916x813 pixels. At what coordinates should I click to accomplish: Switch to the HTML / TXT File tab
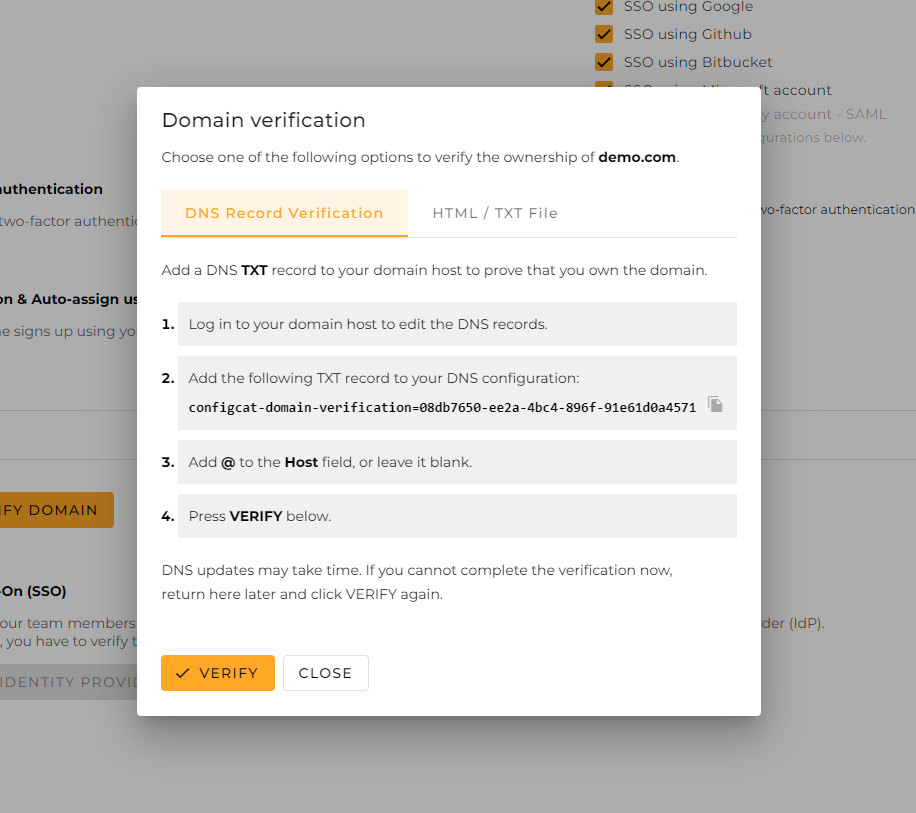tap(494, 213)
